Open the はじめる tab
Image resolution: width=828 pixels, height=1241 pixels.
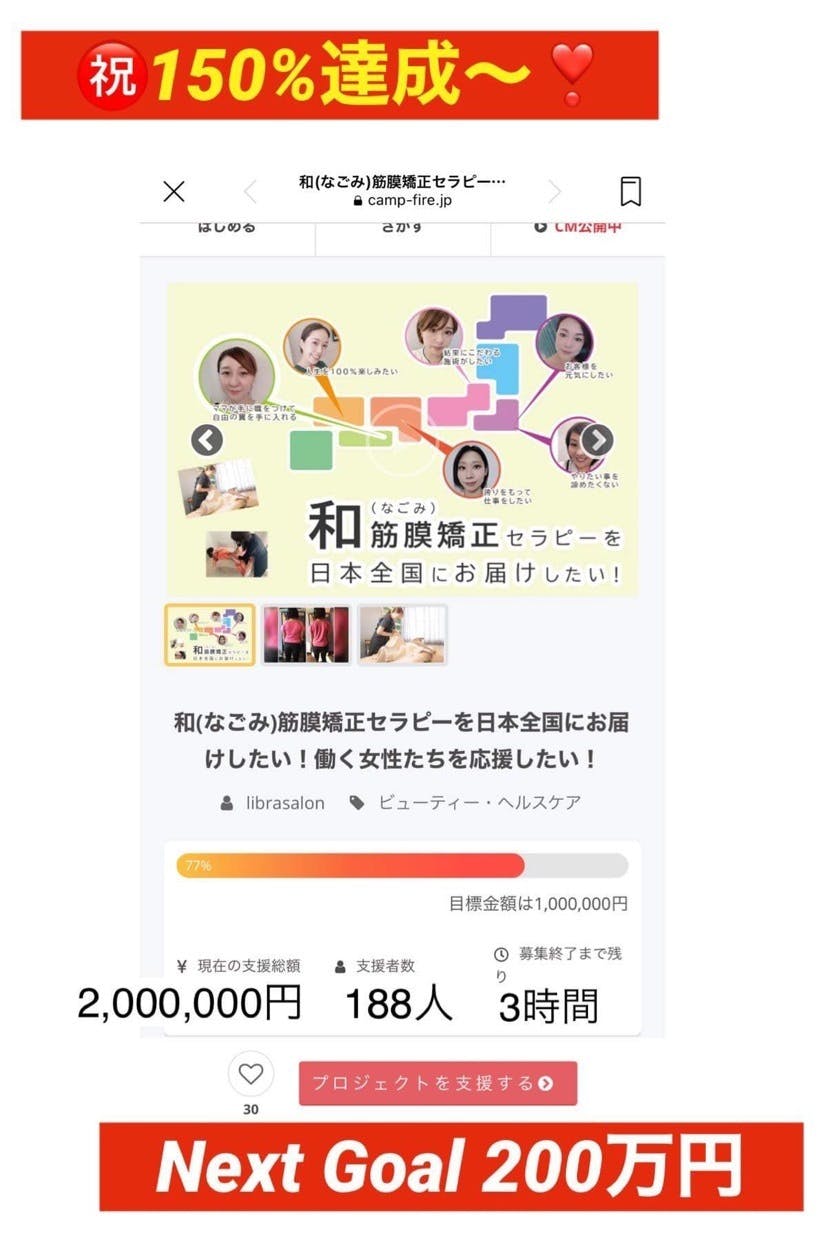(x=227, y=230)
